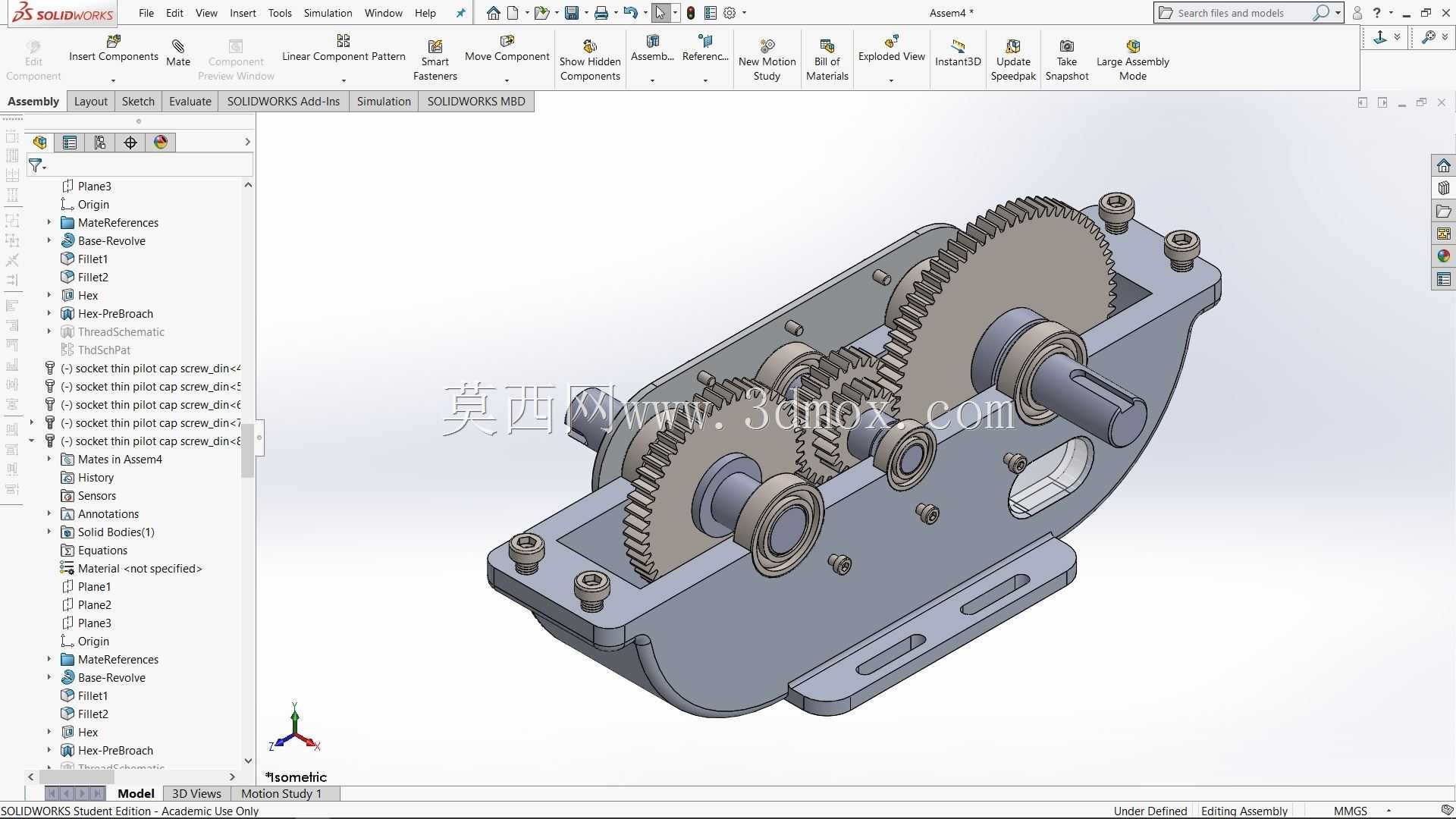Click the Insert Components tool
This screenshot has width=1456, height=819.
(x=114, y=49)
